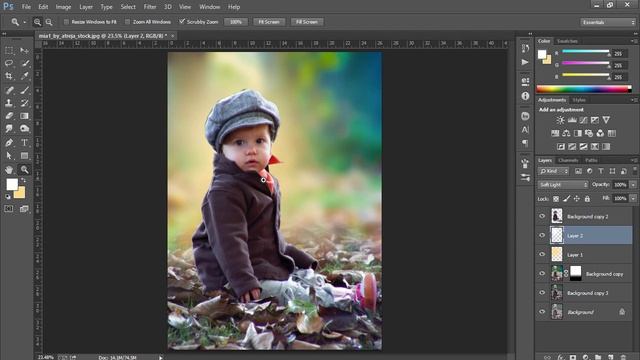Click Zoom In mode in options bar
This screenshot has height=360, width=640.
click(x=37, y=22)
